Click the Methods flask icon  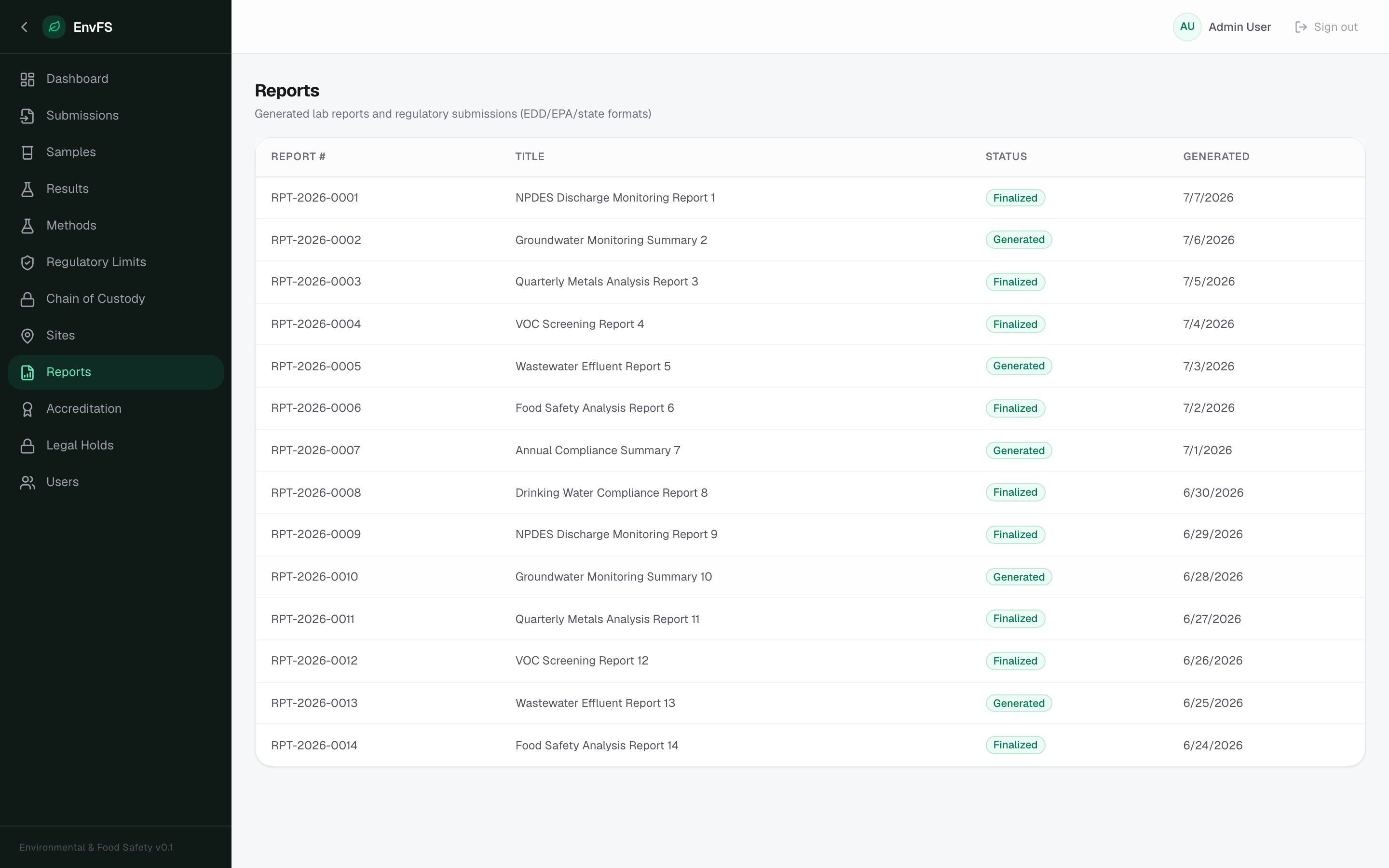click(27, 226)
